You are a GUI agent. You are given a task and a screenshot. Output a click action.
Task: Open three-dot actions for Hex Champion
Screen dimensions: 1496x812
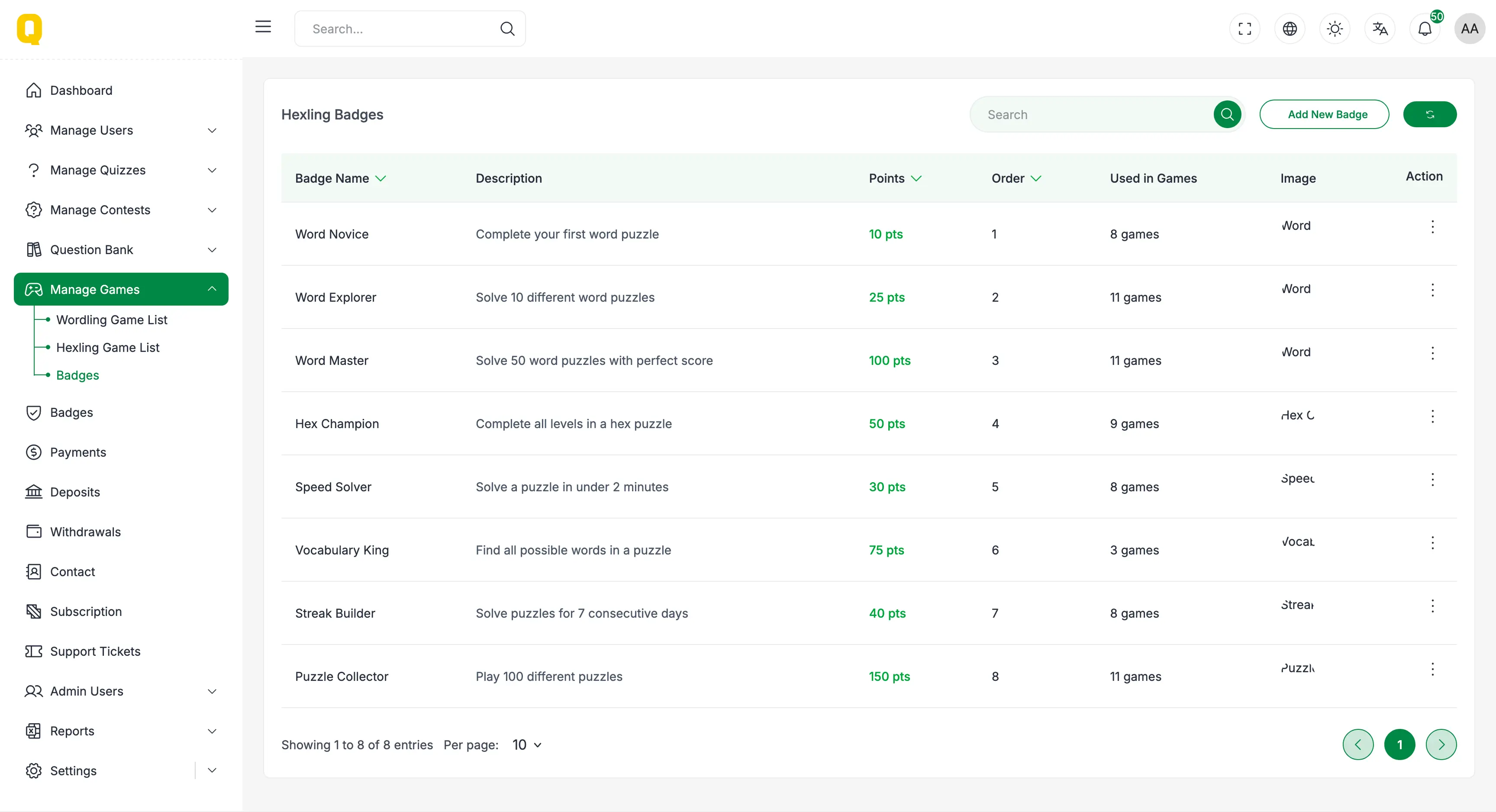[x=1432, y=416]
